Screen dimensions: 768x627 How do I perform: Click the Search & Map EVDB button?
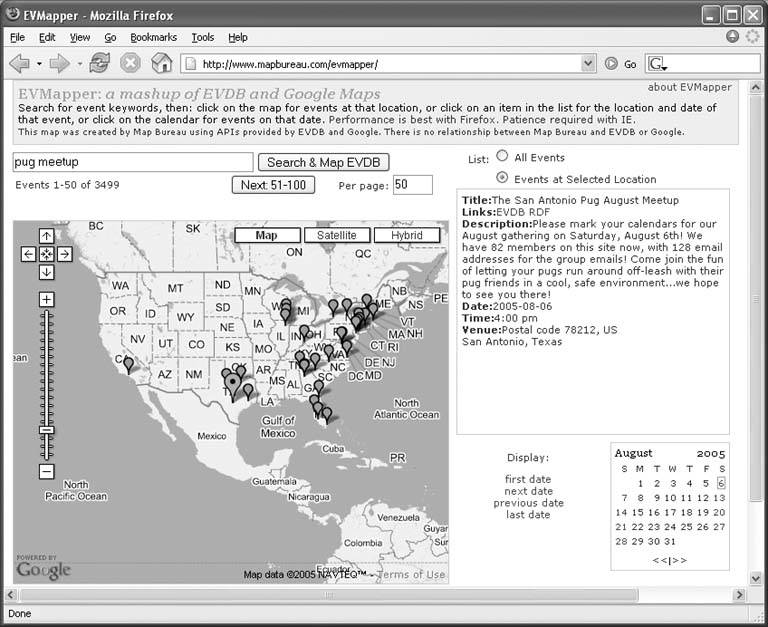323,162
